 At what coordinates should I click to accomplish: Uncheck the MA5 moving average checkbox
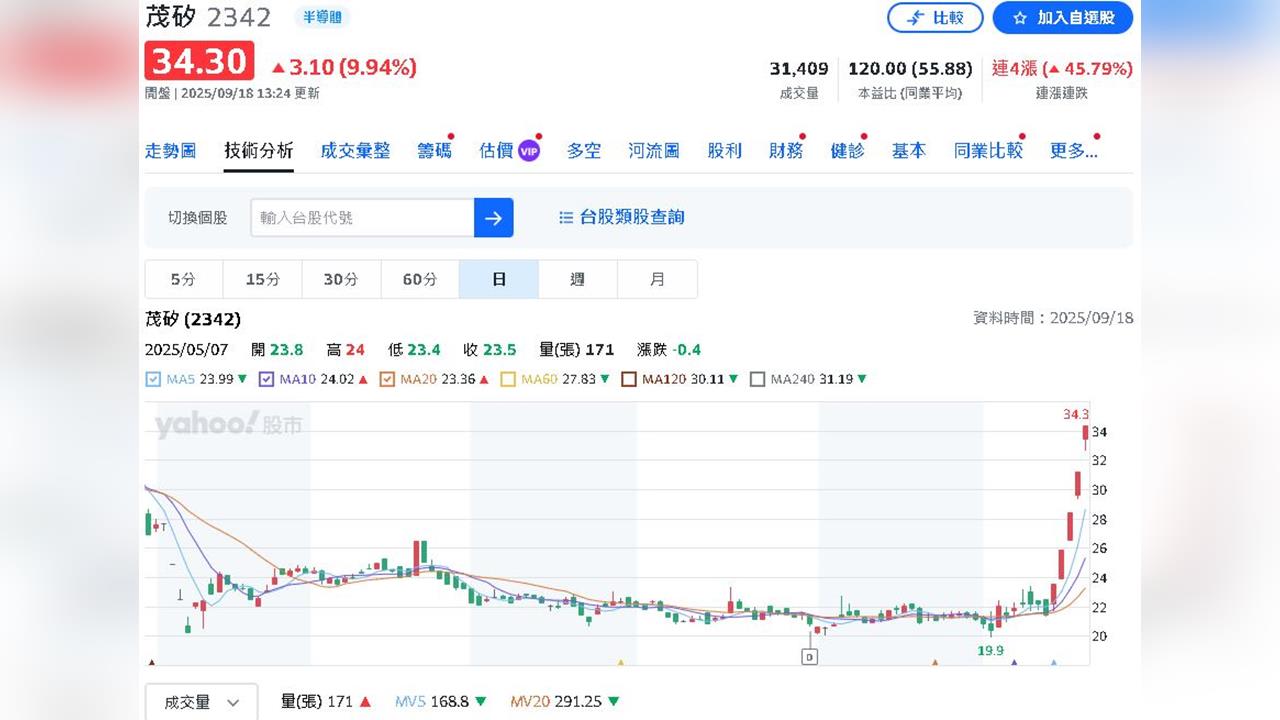click(x=153, y=380)
